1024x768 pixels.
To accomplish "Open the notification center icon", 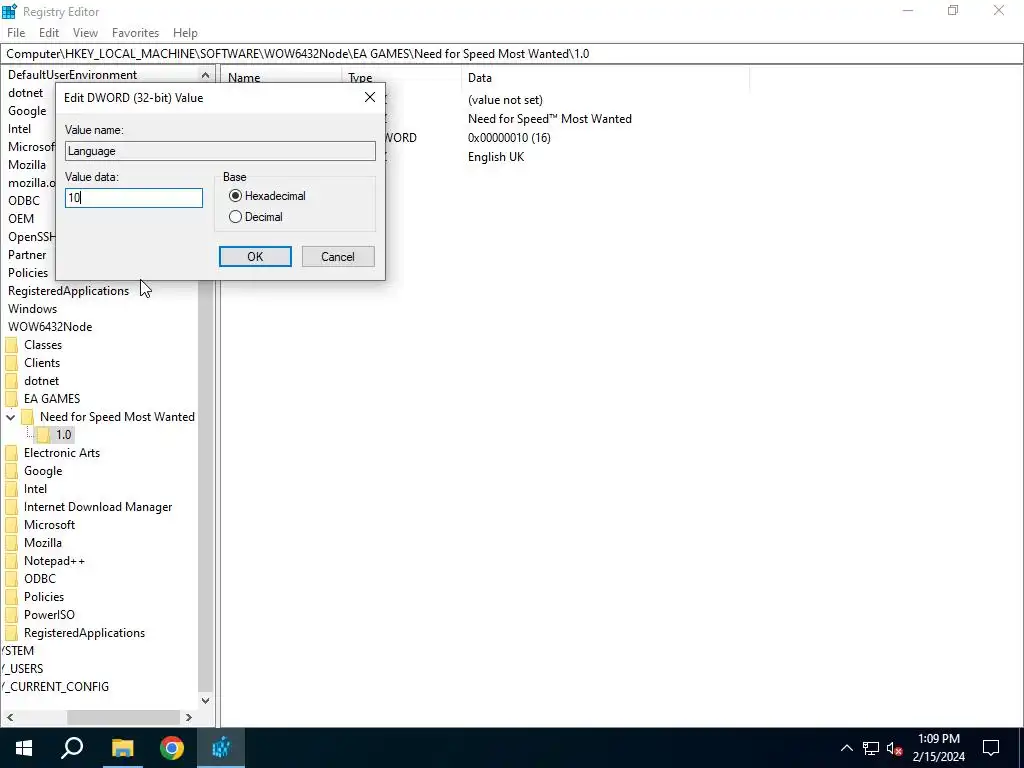I will pyautogui.click(x=991, y=748).
